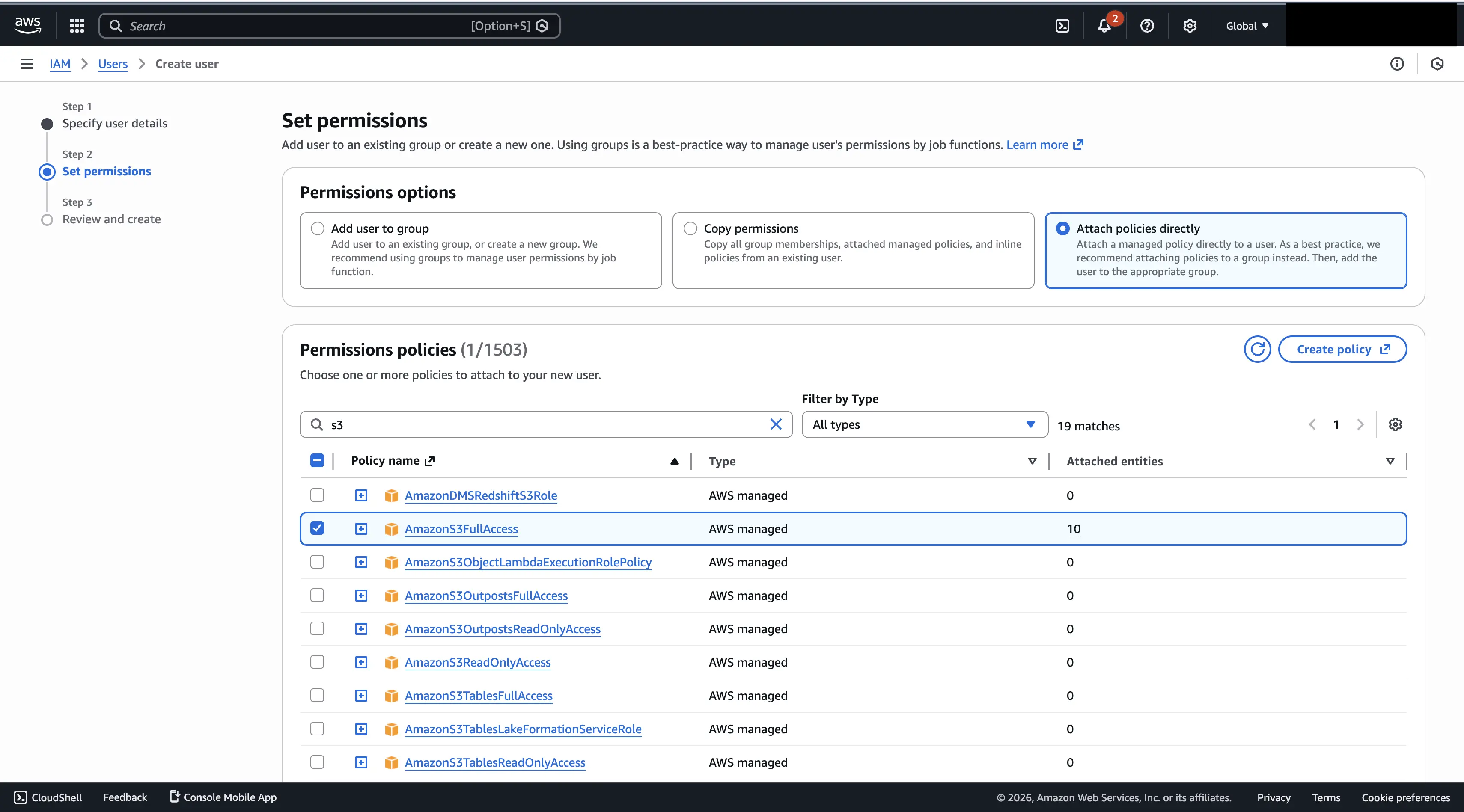This screenshot has width=1464, height=812.
Task: Select step 2 Set permissions
Action: pyautogui.click(x=106, y=171)
